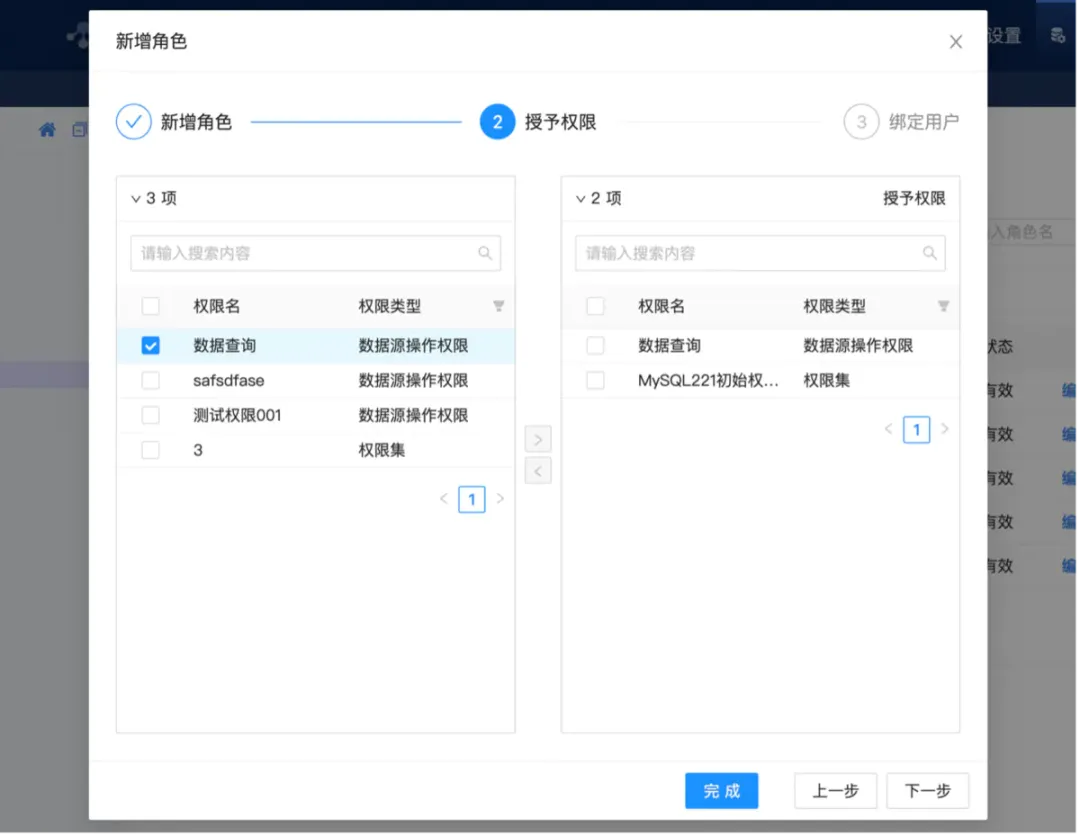Click the left panel search input field

pos(300,253)
